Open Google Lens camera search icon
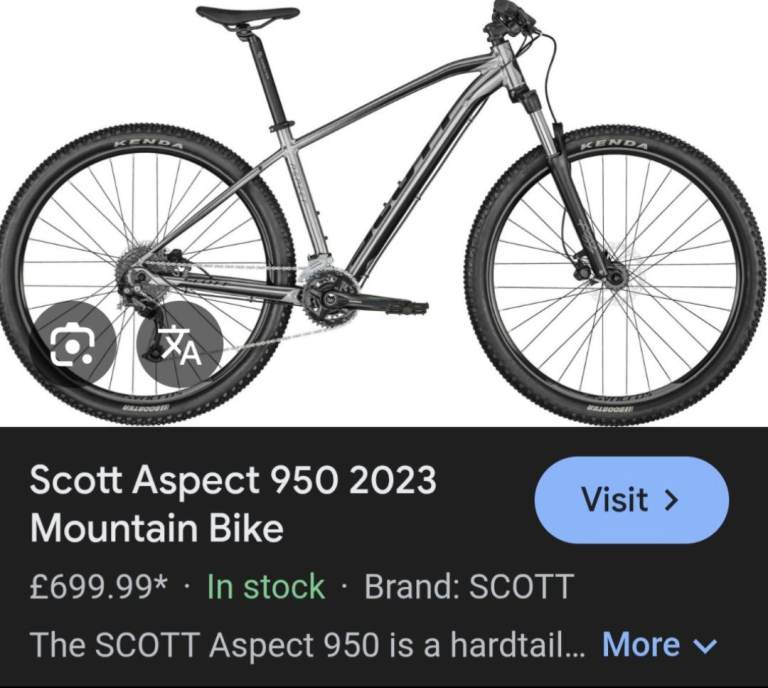The height and width of the screenshot is (688, 768). tap(72, 343)
